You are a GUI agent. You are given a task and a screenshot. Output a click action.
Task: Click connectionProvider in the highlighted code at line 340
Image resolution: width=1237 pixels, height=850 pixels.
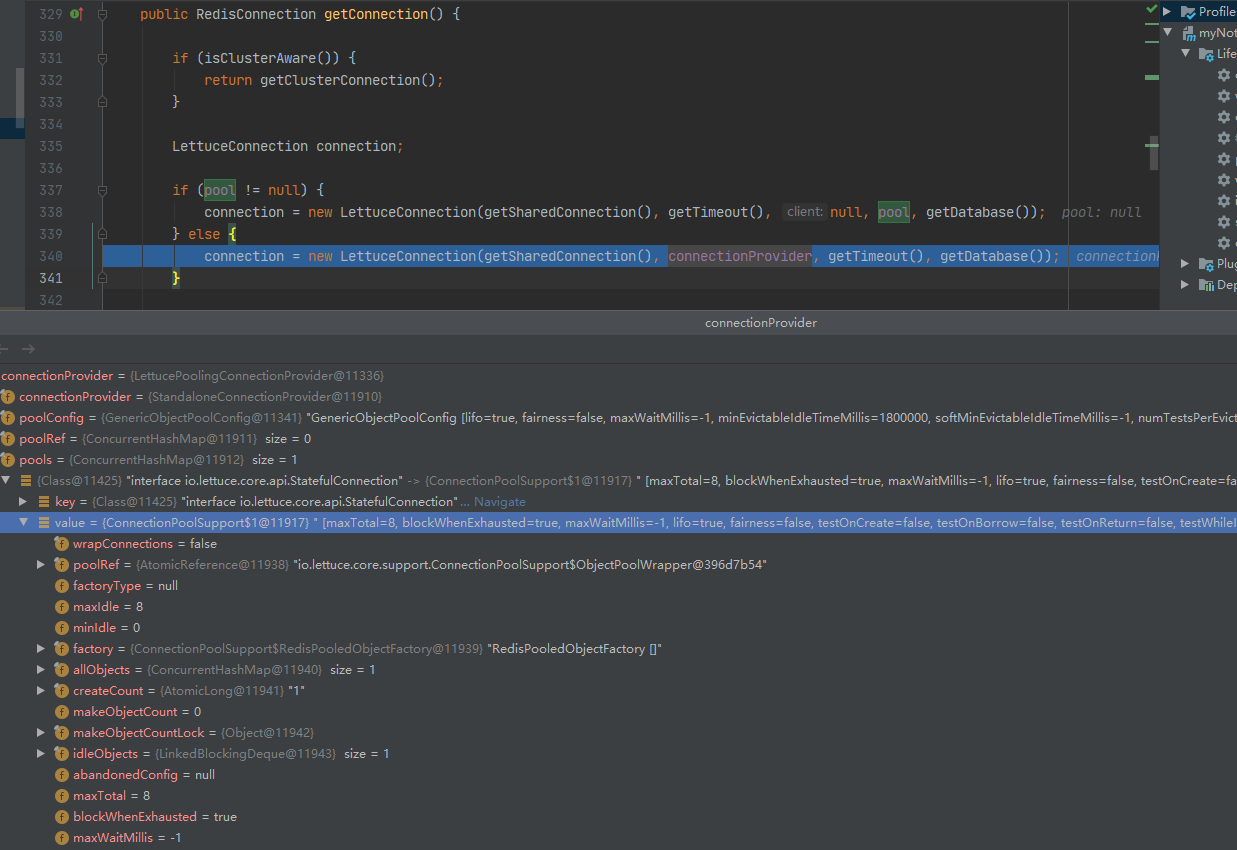click(x=740, y=256)
